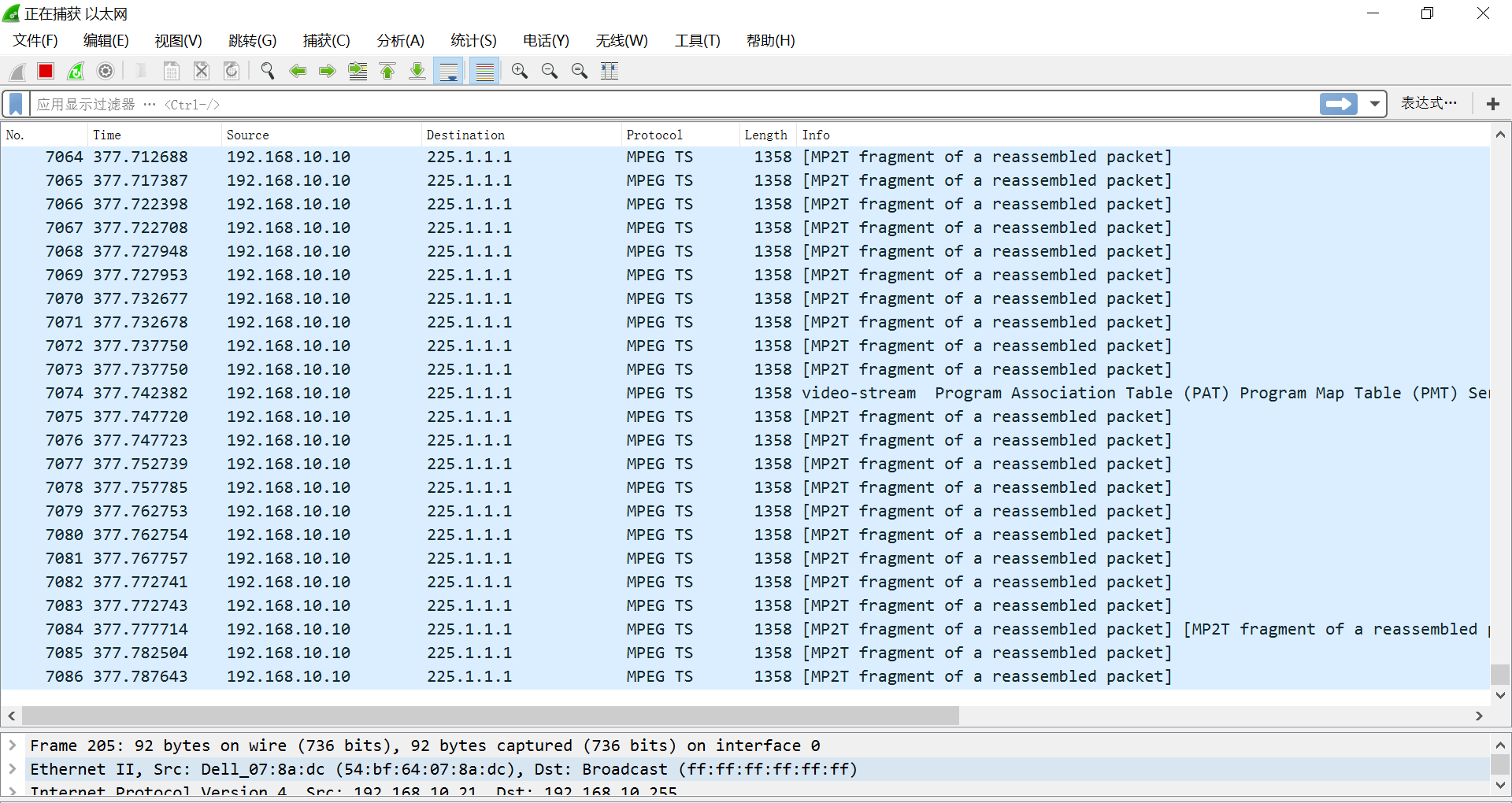Add a filter button with plus
The image size is (1512, 803).
(1493, 104)
